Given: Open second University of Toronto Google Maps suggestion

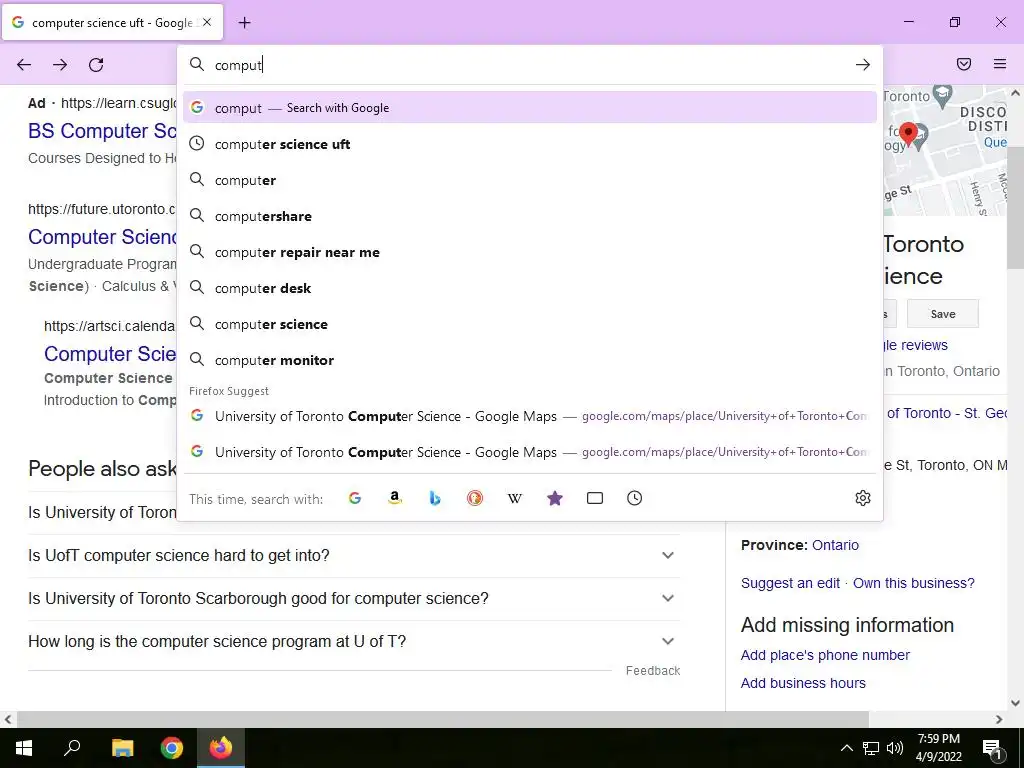Looking at the screenshot, I should (x=530, y=452).
